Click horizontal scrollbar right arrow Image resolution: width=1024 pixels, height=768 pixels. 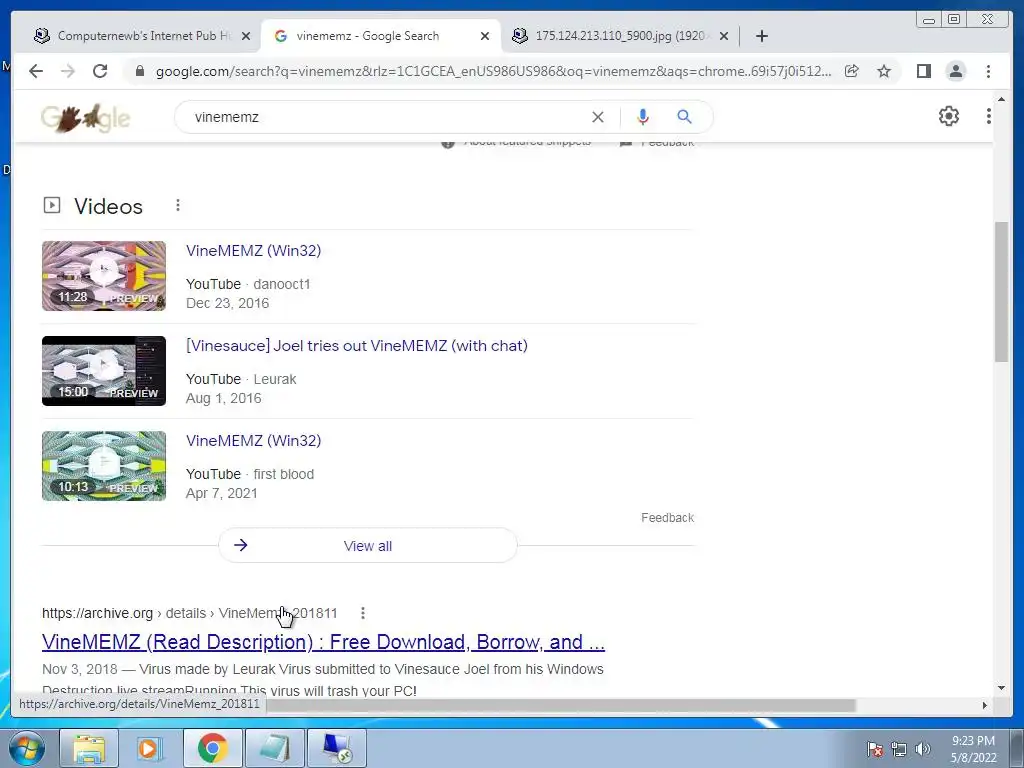pyautogui.click(x=985, y=705)
